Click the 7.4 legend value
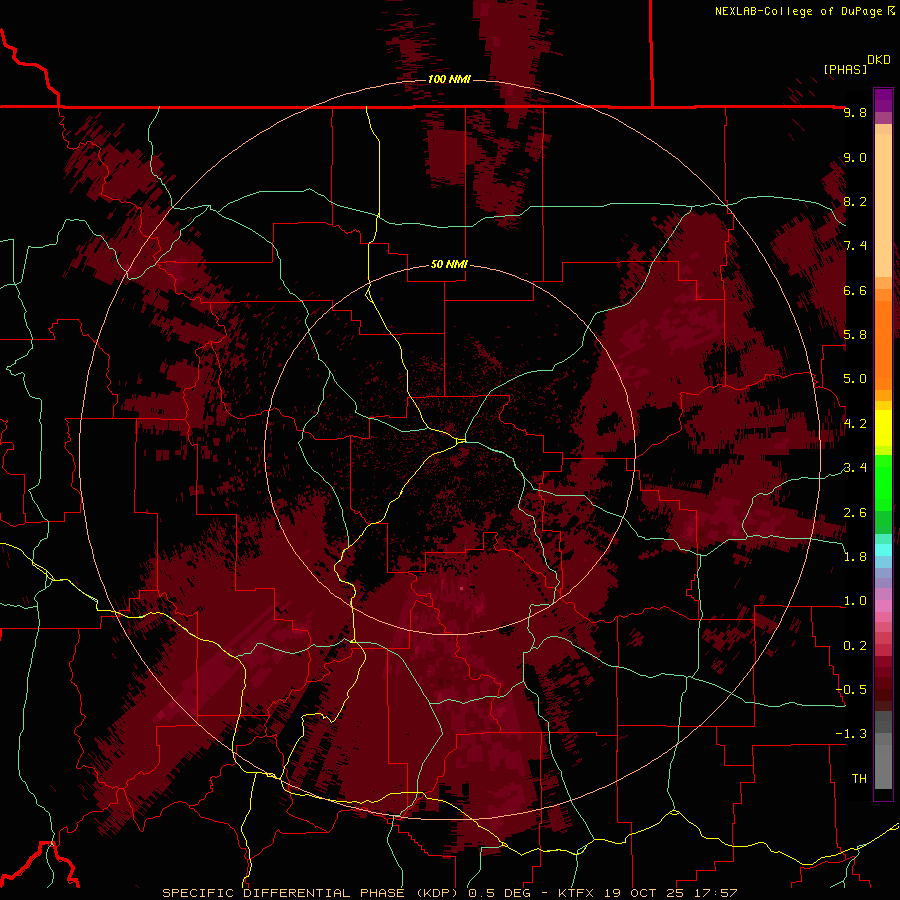This screenshot has width=900, height=900. point(855,246)
